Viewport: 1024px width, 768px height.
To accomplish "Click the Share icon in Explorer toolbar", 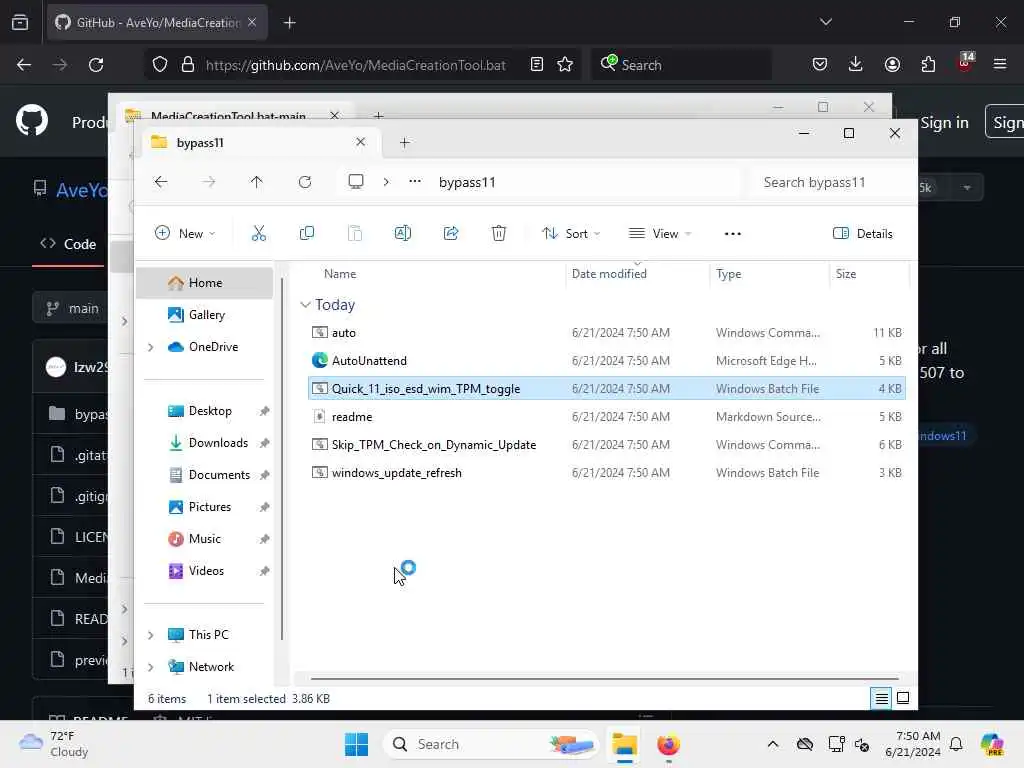I will click(451, 233).
